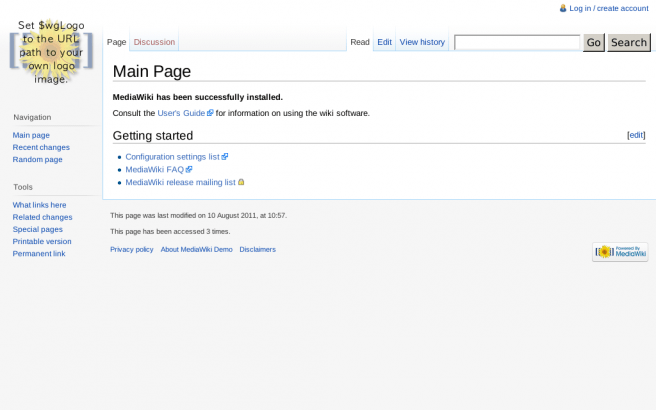Image resolution: width=656 pixels, height=410 pixels.
Task: Click the user icon beside Log in
Action: tap(563, 8)
